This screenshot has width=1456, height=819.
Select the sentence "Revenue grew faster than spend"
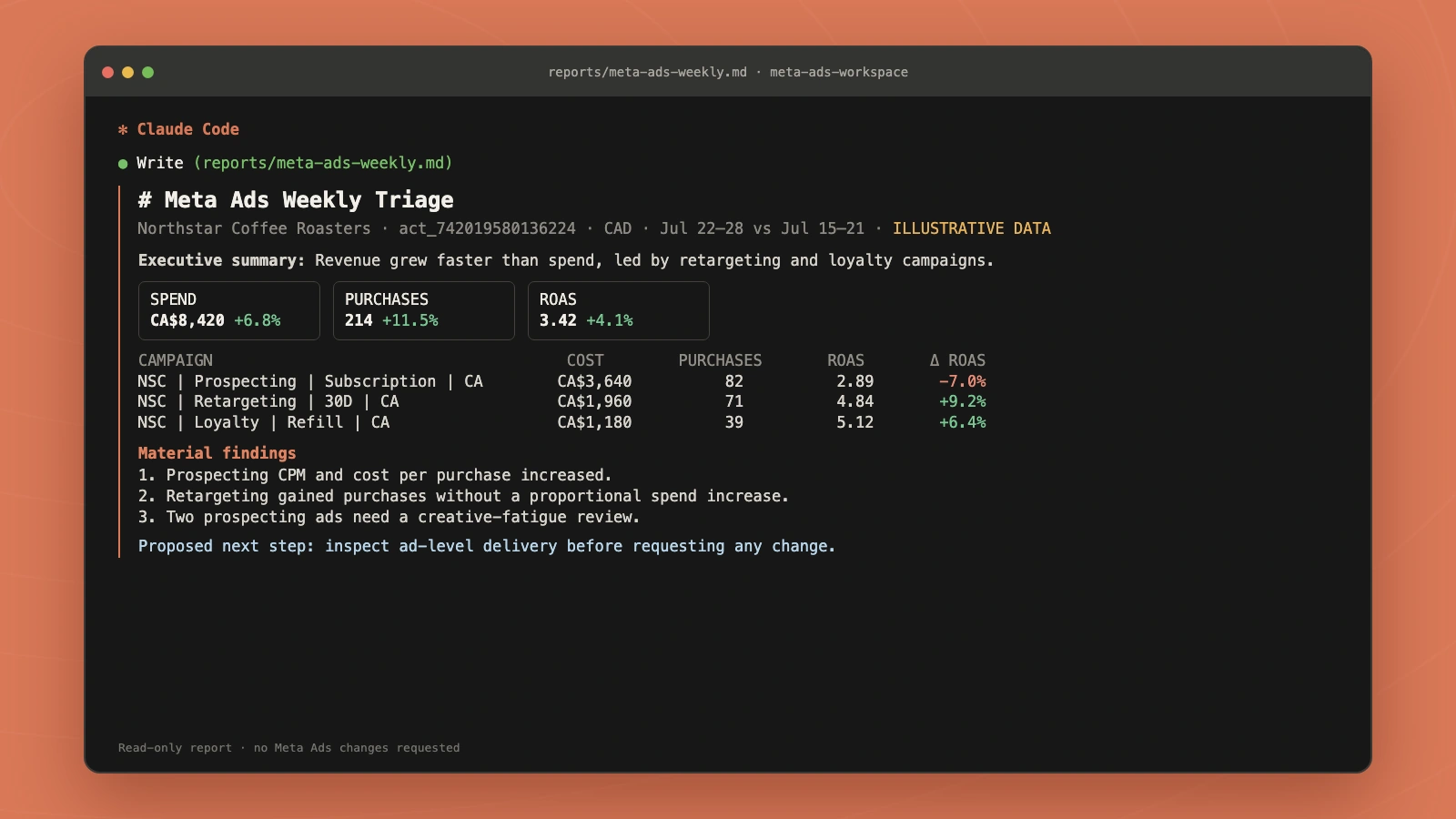[x=459, y=260]
